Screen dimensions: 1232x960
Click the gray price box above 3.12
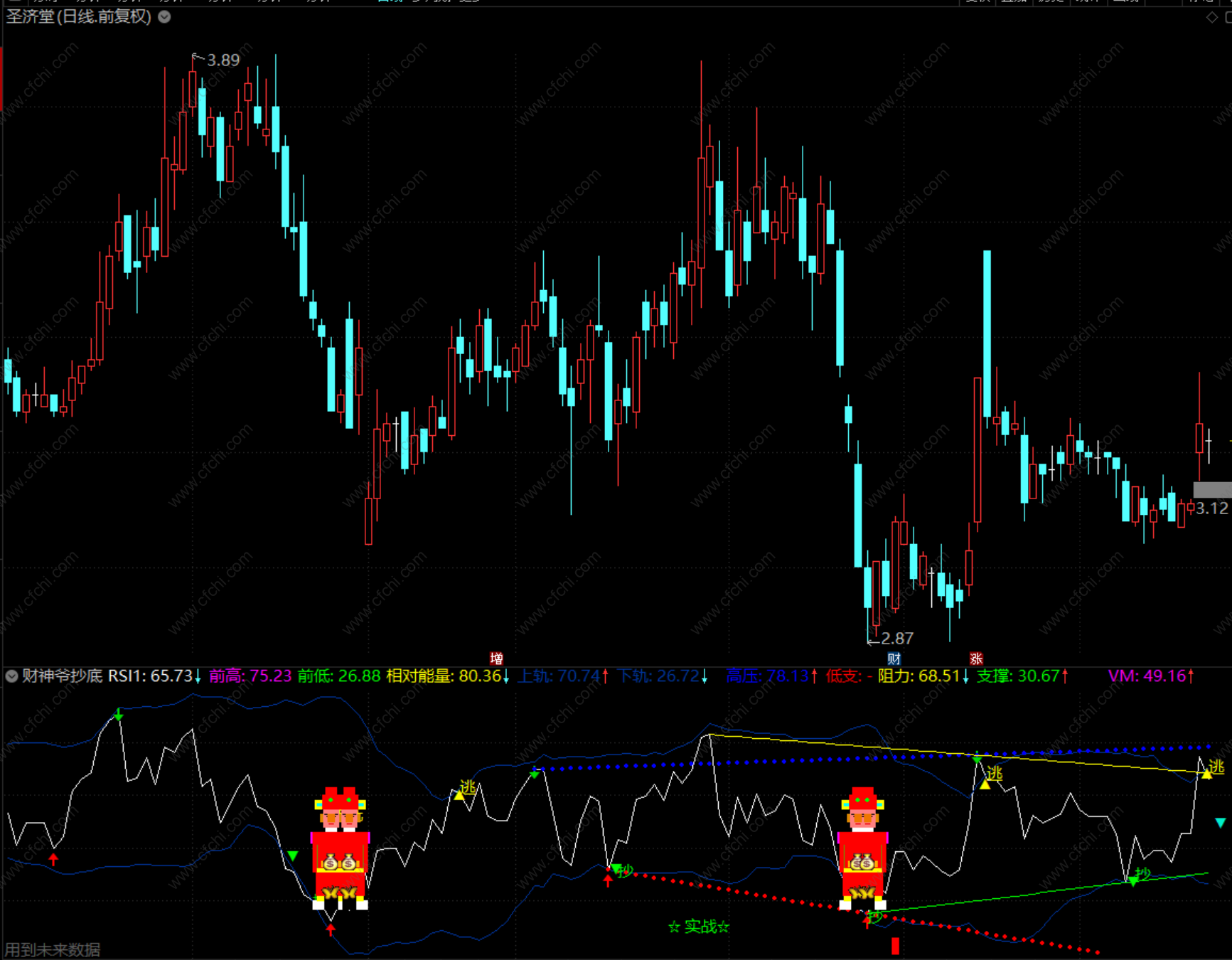tap(1212, 490)
